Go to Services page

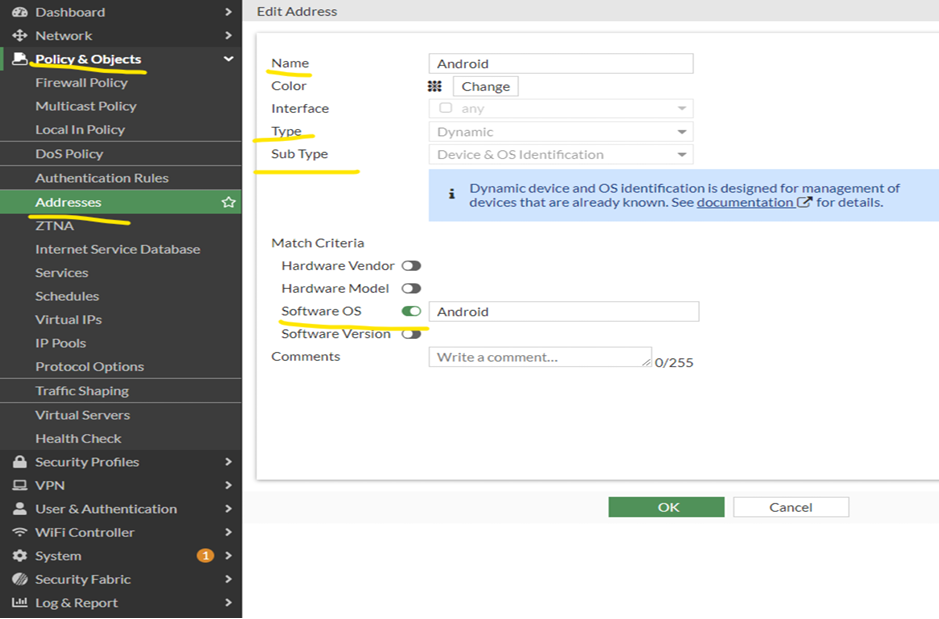click(62, 272)
